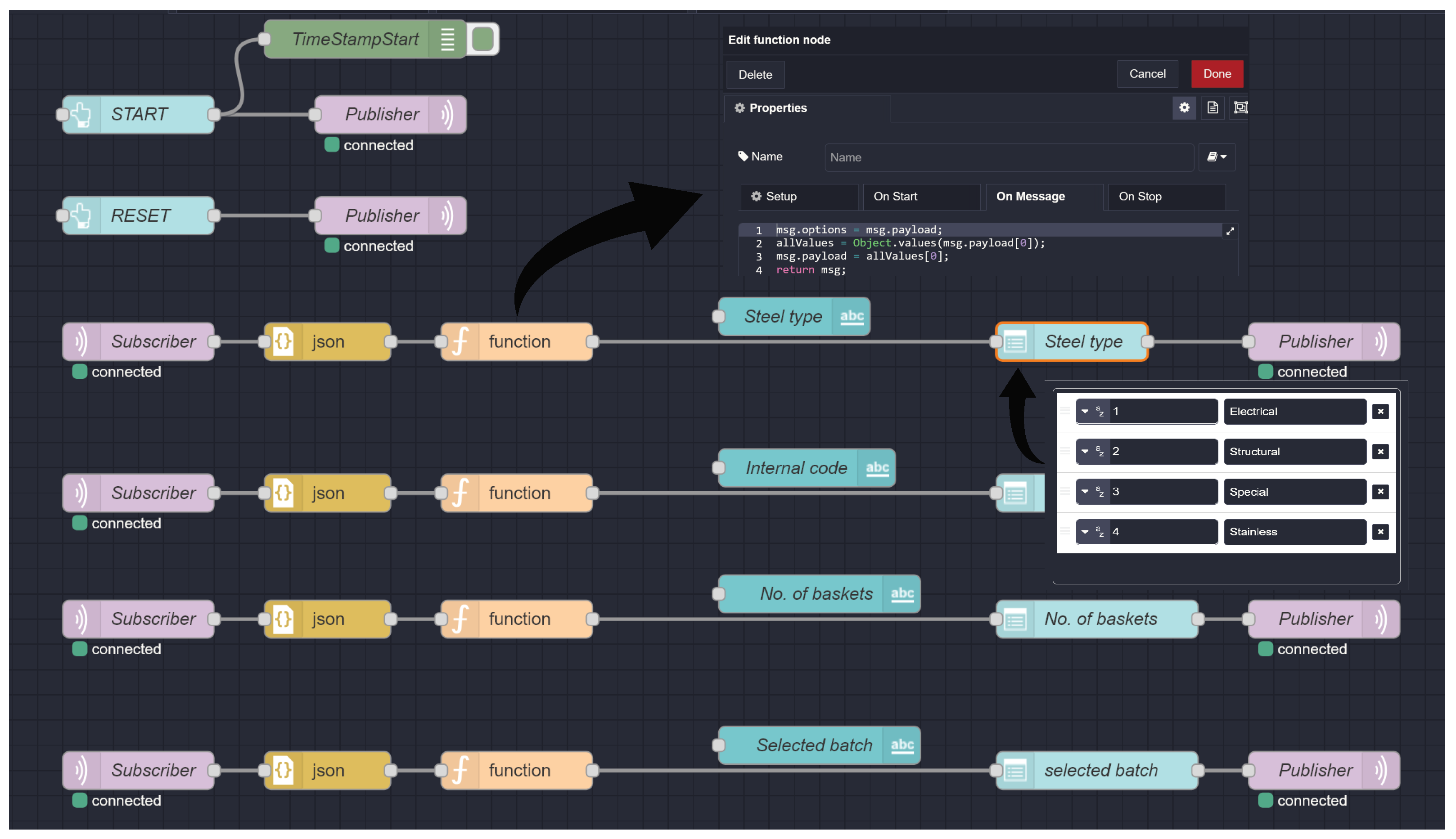This screenshot has width=1456, height=839.
Task: Click the TimeStampStart debug list icon
Action: [x=448, y=39]
